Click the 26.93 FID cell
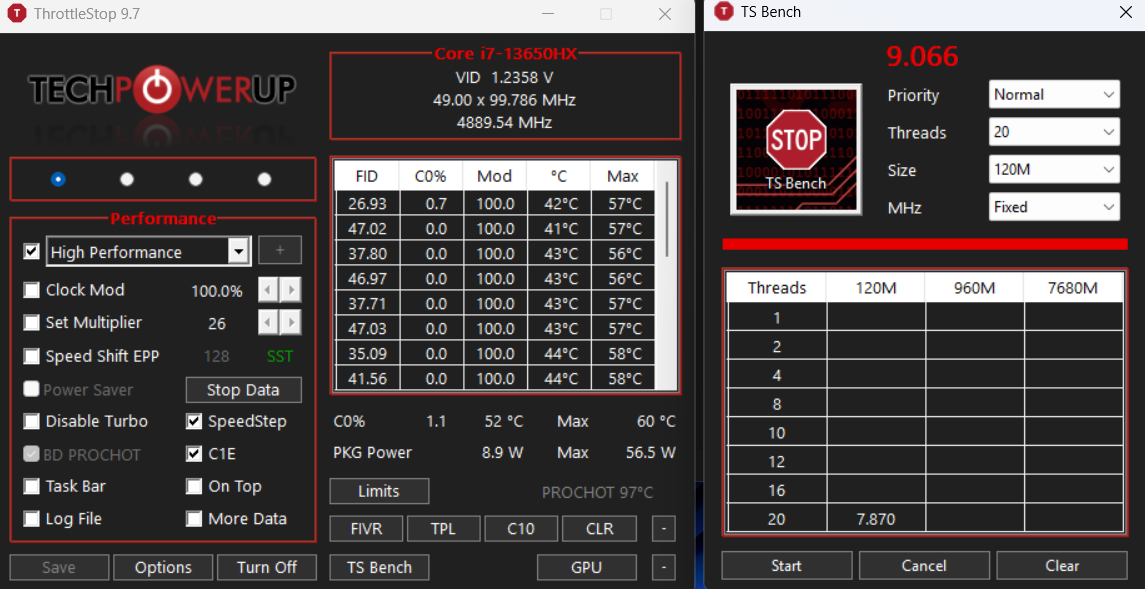 click(367, 203)
